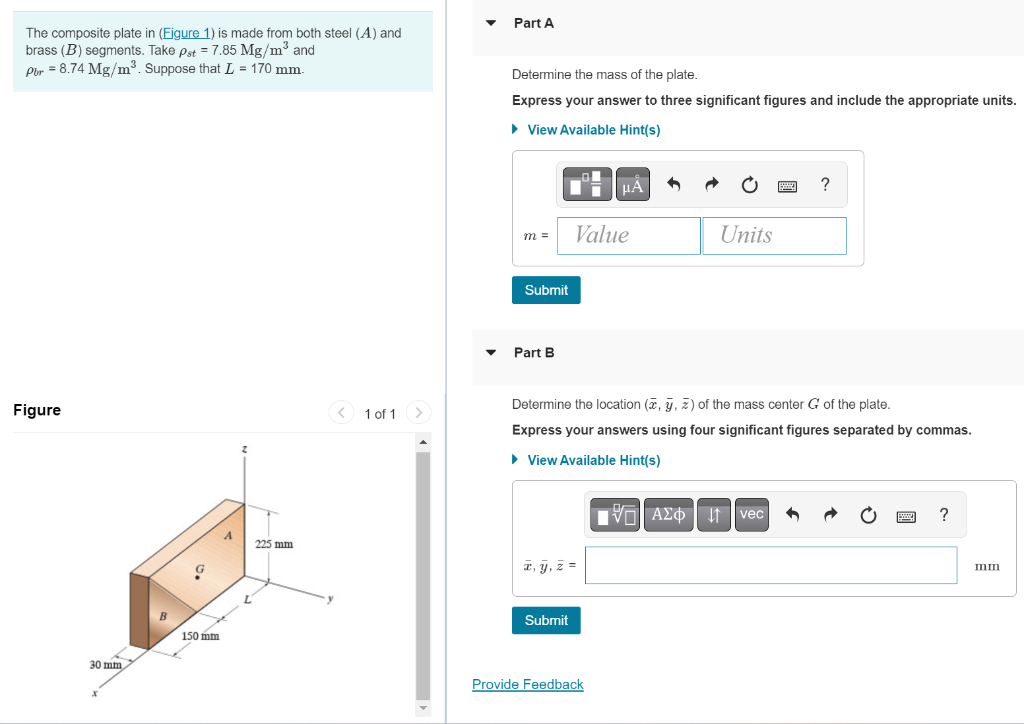Undo input in the Part A answer toolbar
This screenshot has width=1024, height=724.
pos(671,184)
